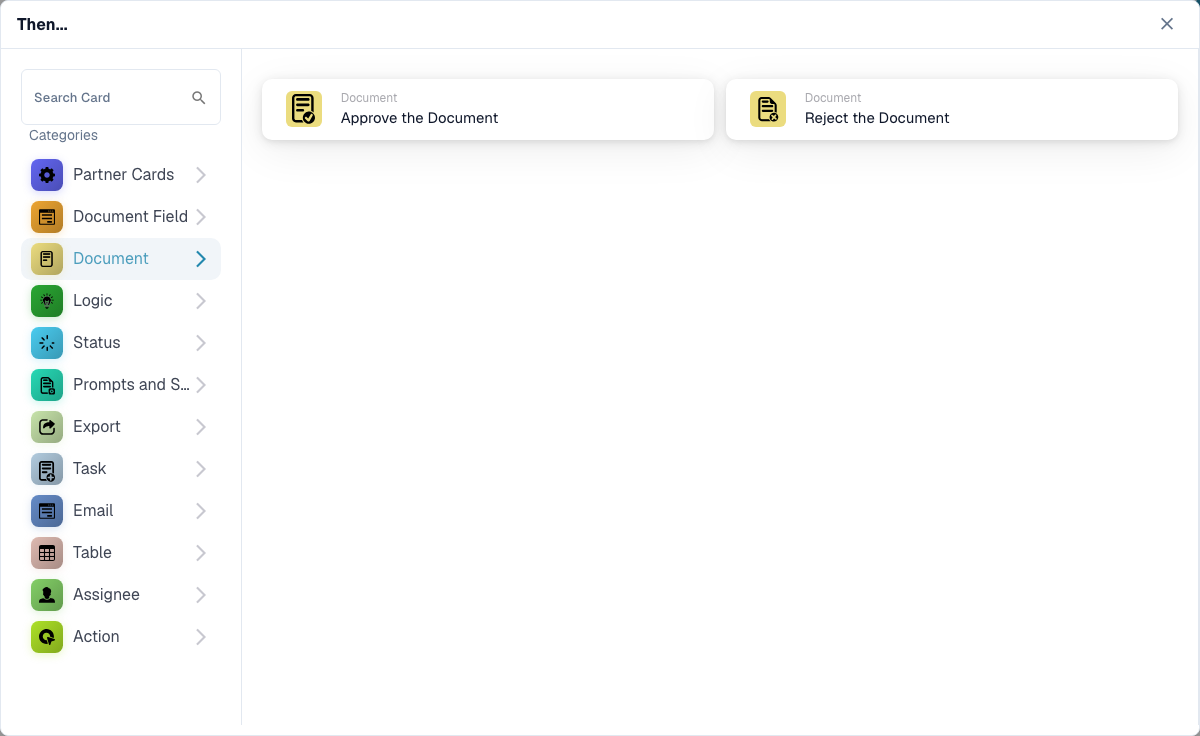Screen dimensions: 1200x736
Task: Select the Email category label
Action: [93, 510]
